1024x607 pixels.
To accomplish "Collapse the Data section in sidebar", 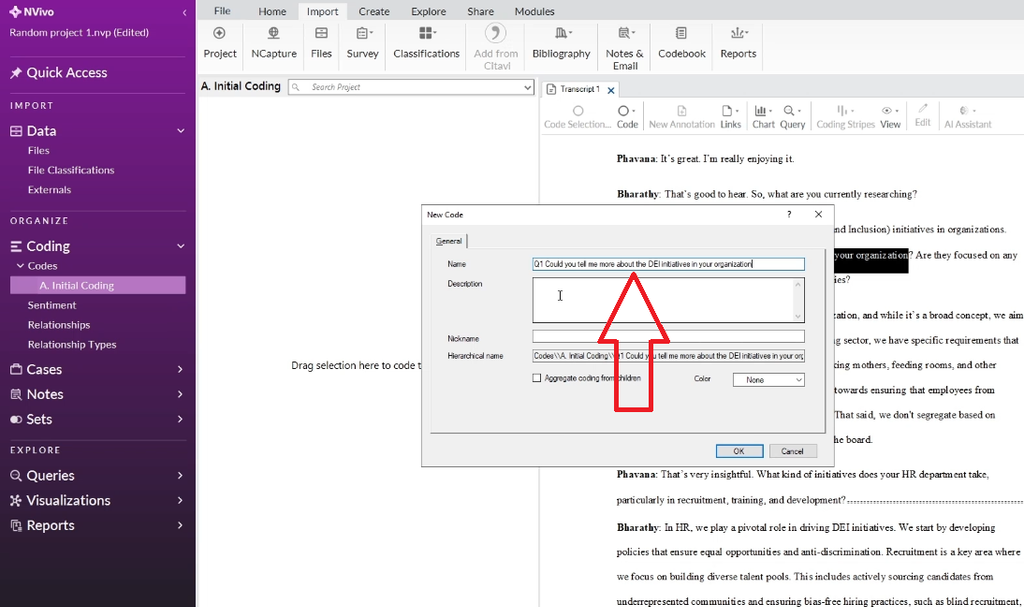I will coord(181,131).
